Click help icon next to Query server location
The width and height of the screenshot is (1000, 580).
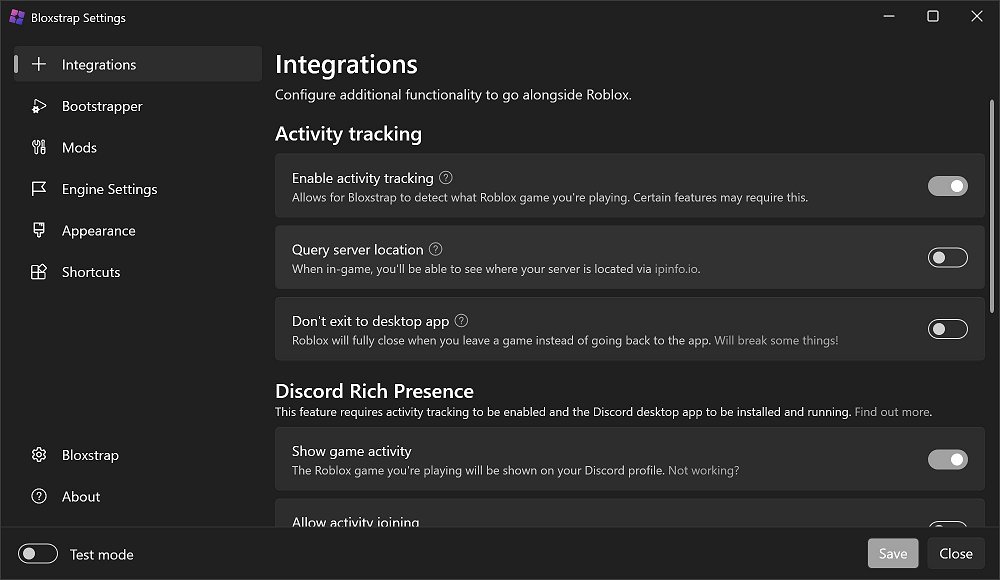coord(436,250)
